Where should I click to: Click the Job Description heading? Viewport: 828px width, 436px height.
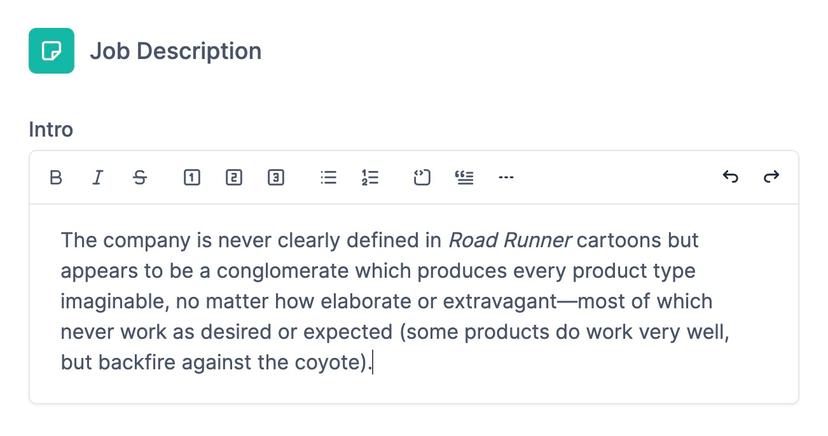point(176,51)
